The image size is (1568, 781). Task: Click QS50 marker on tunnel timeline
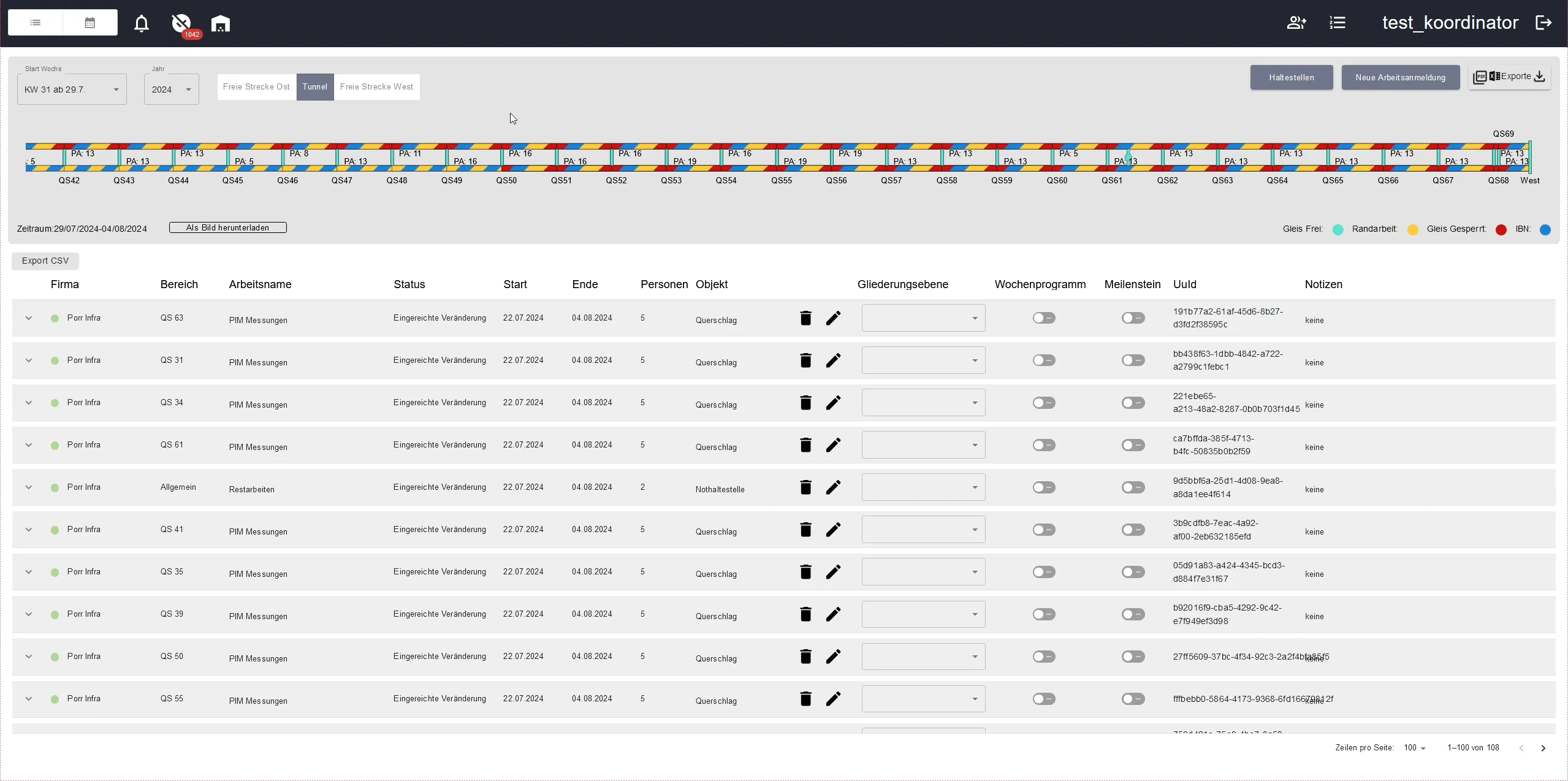(506, 181)
